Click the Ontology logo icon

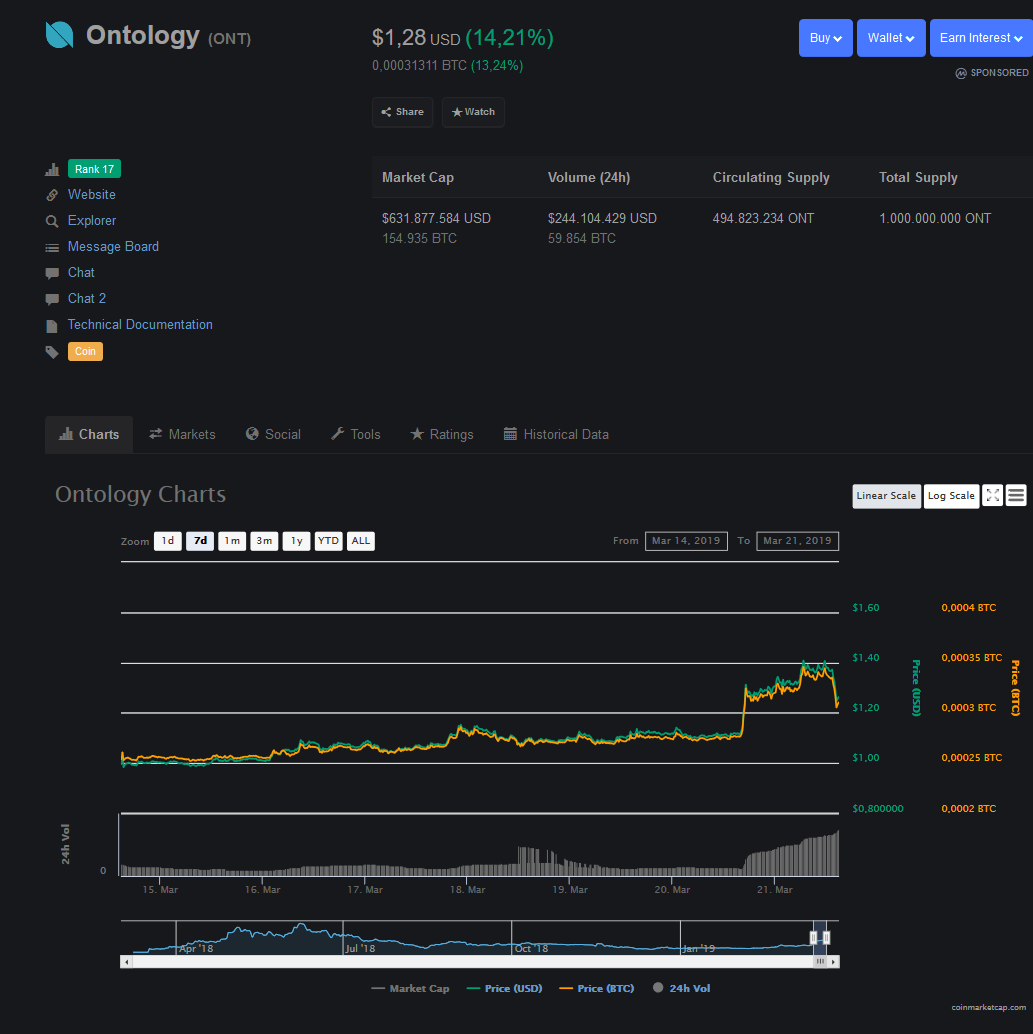59,35
